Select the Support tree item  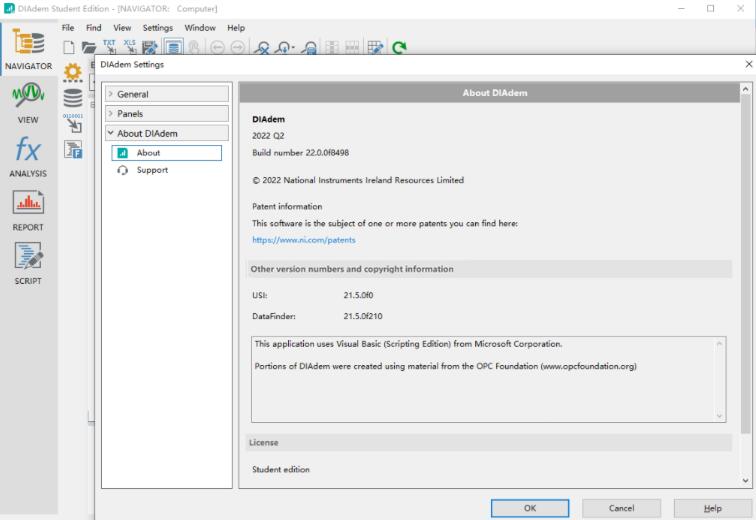pyautogui.click(x=152, y=170)
